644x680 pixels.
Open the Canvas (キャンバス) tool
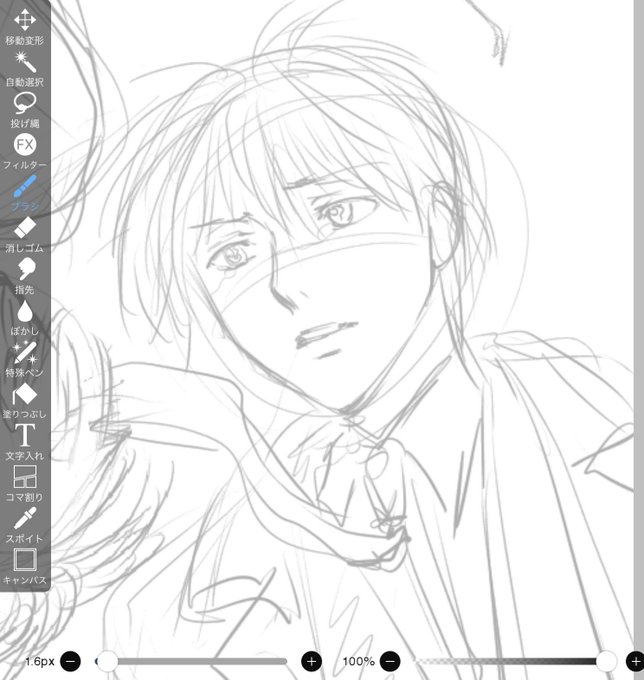25,566
